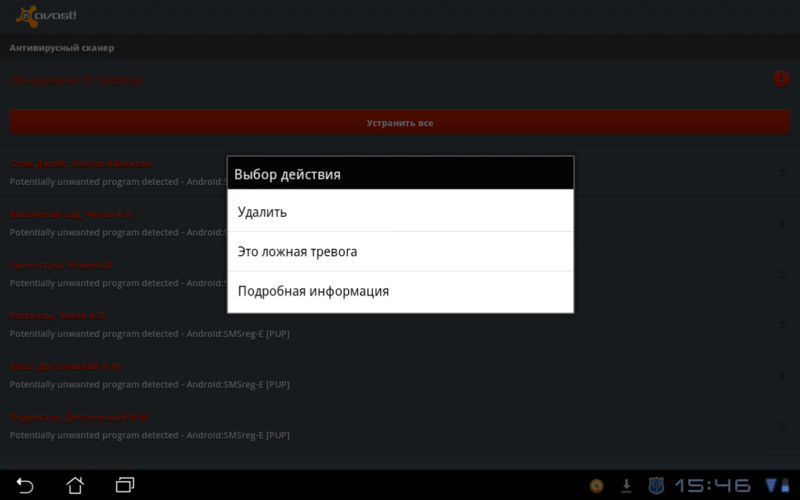Expand chevron for Вишневый сад row

point(783,224)
